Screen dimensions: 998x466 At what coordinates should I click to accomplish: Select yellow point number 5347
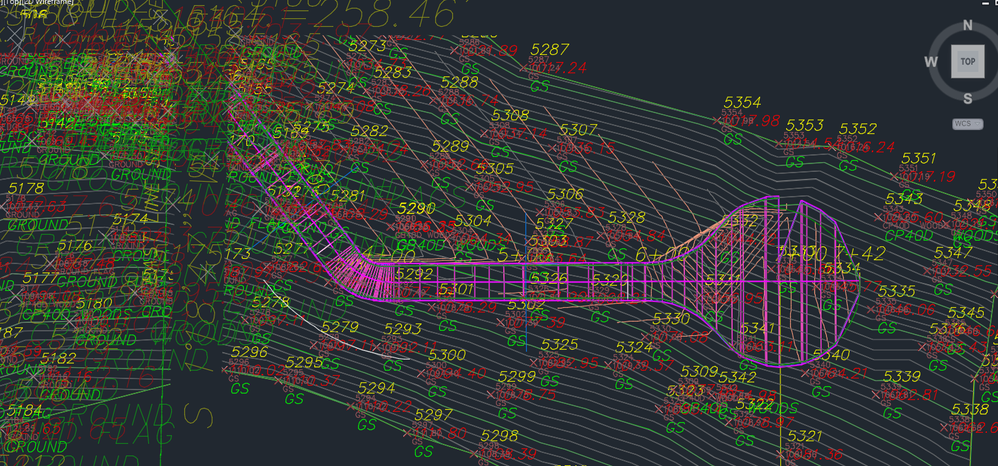coord(953,251)
